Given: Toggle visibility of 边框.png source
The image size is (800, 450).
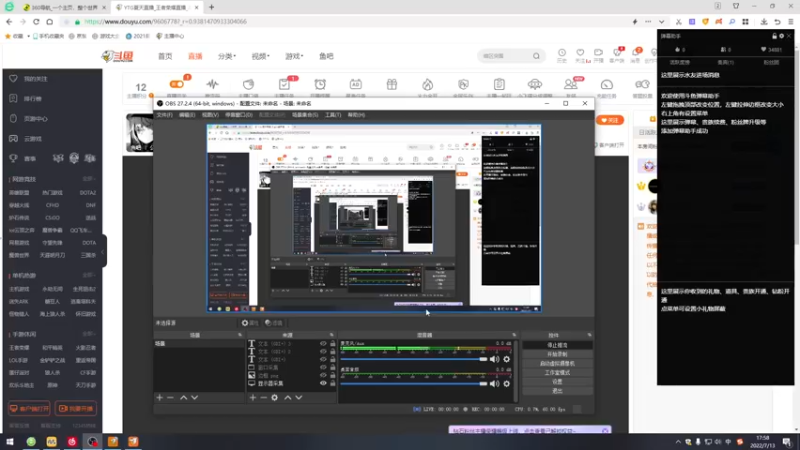Looking at the screenshot, I should pos(323,376).
